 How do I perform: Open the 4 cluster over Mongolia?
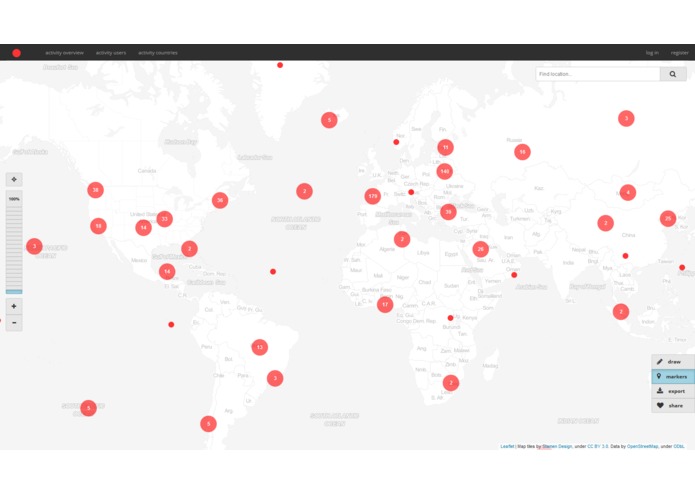tap(628, 192)
